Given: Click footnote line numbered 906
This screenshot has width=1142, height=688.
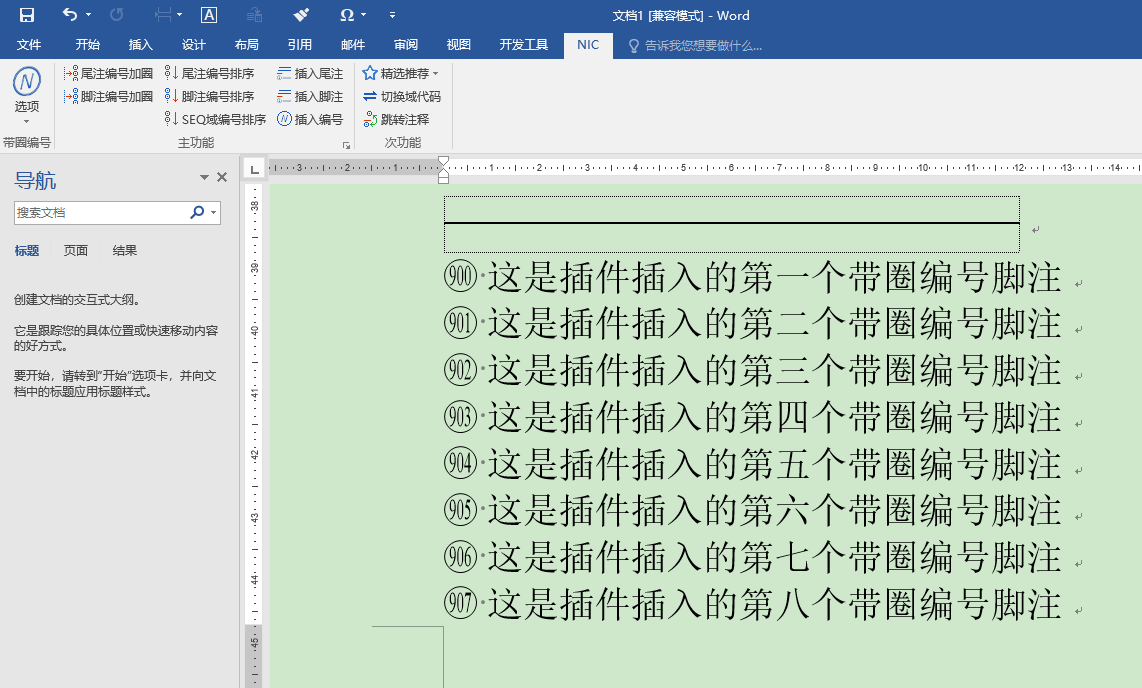Looking at the screenshot, I should point(752,558).
